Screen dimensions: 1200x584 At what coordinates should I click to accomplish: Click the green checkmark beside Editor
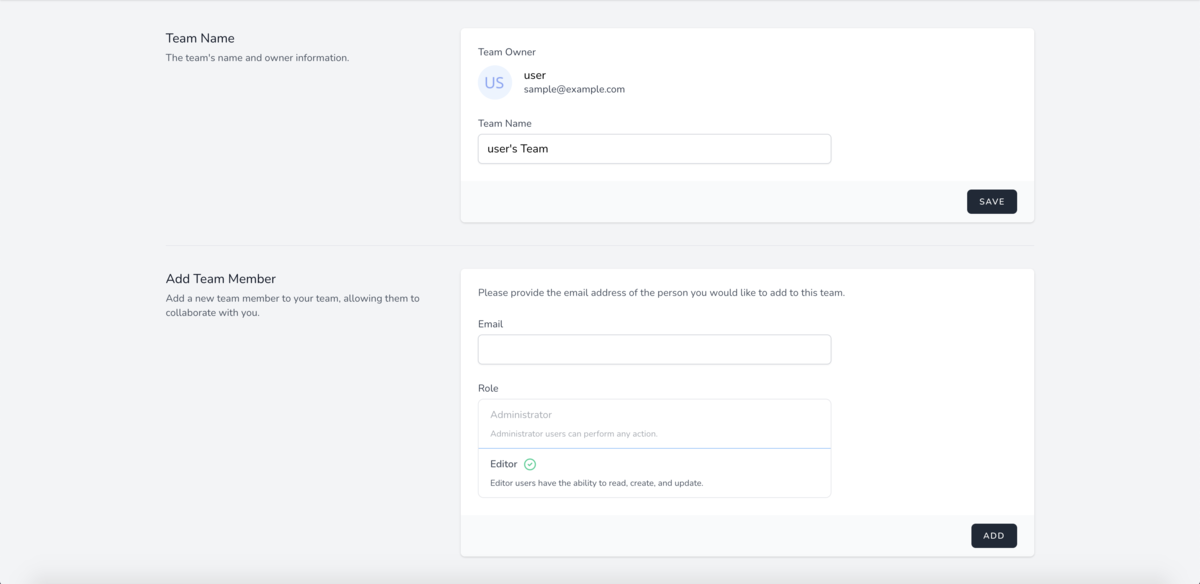[530, 464]
